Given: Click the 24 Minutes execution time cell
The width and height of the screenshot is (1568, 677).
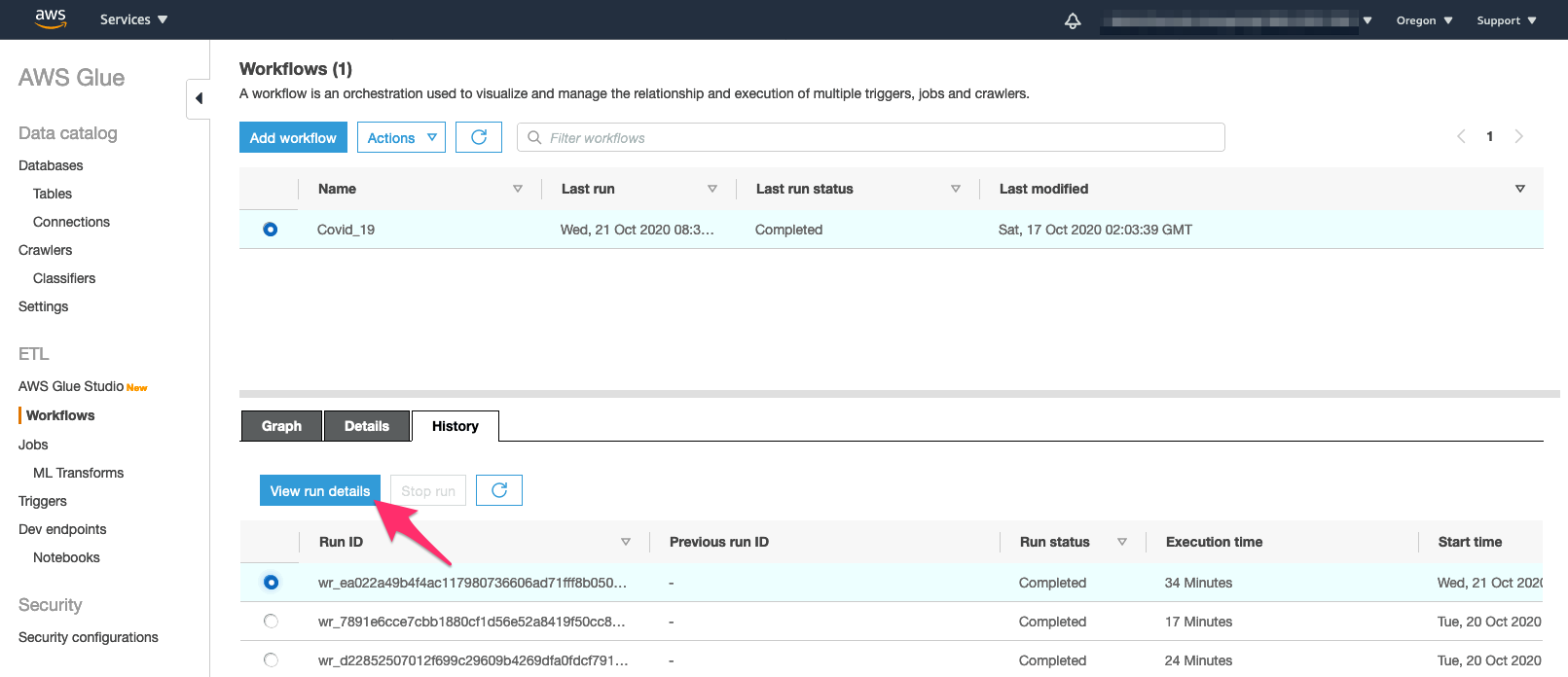Looking at the screenshot, I should tap(1198, 660).
